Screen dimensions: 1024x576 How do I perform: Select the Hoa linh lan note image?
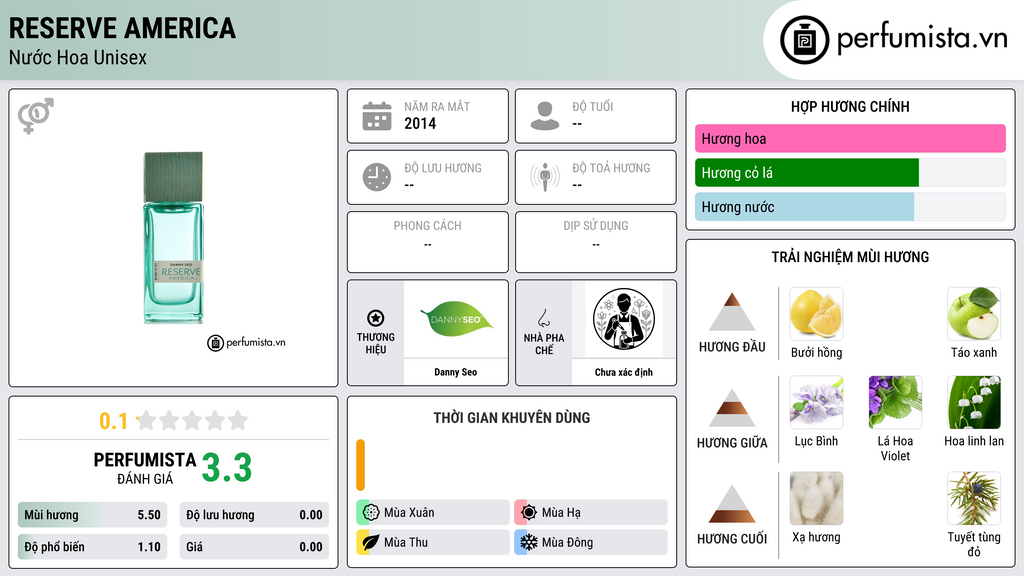pyautogui.click(x=974, y=402)
